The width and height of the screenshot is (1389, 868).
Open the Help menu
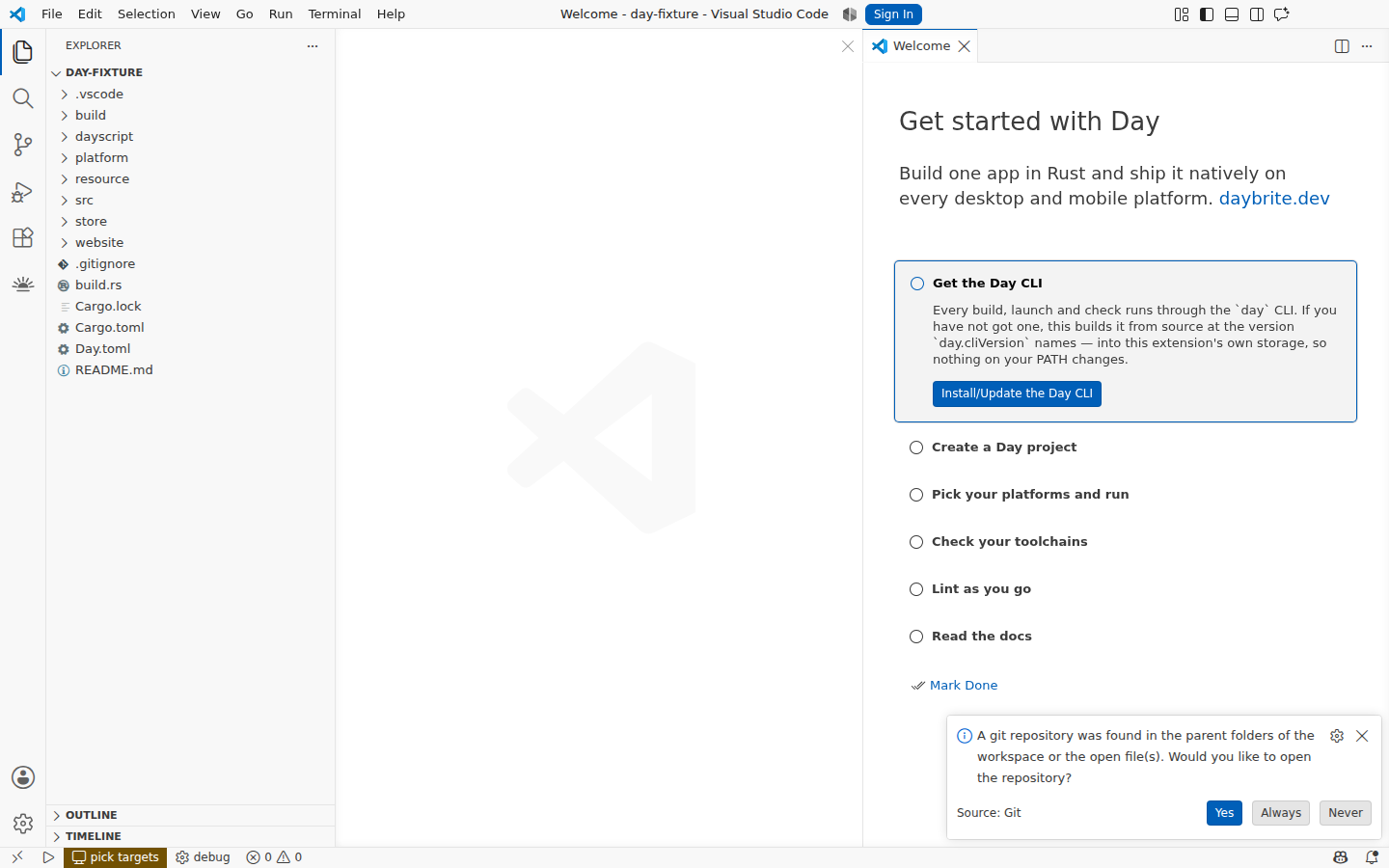click(x=391, y=14)
